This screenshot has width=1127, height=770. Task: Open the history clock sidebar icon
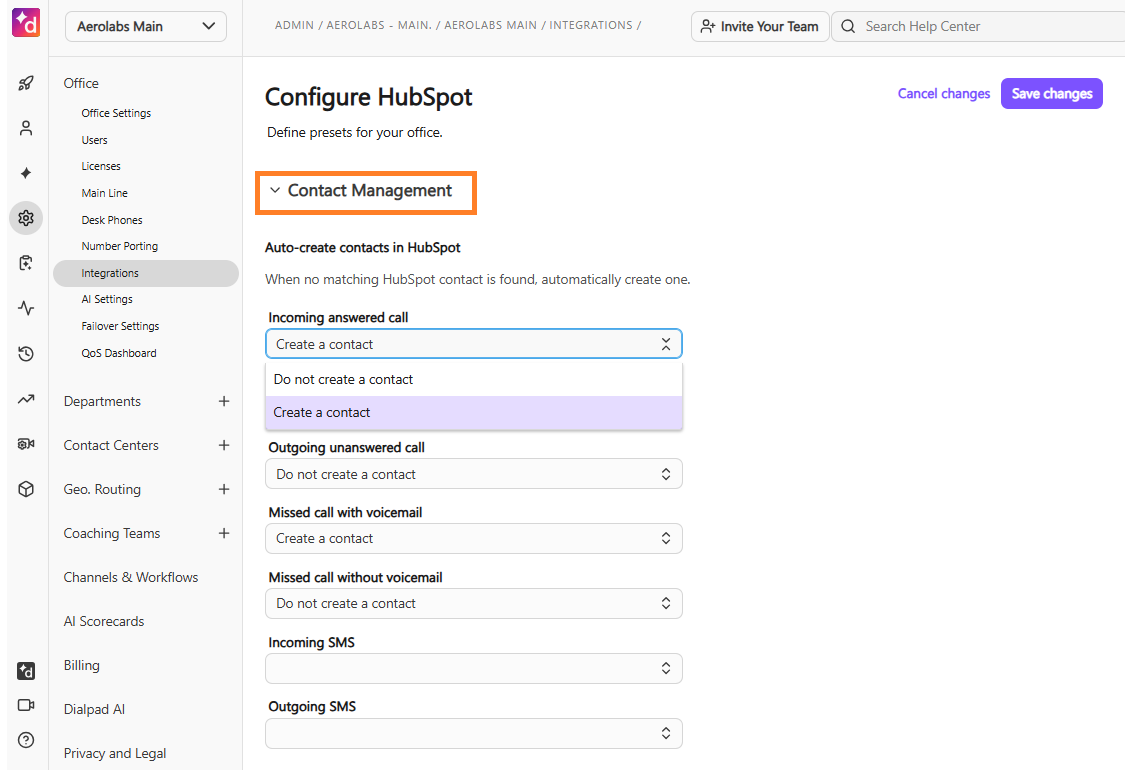pos(26,354)
